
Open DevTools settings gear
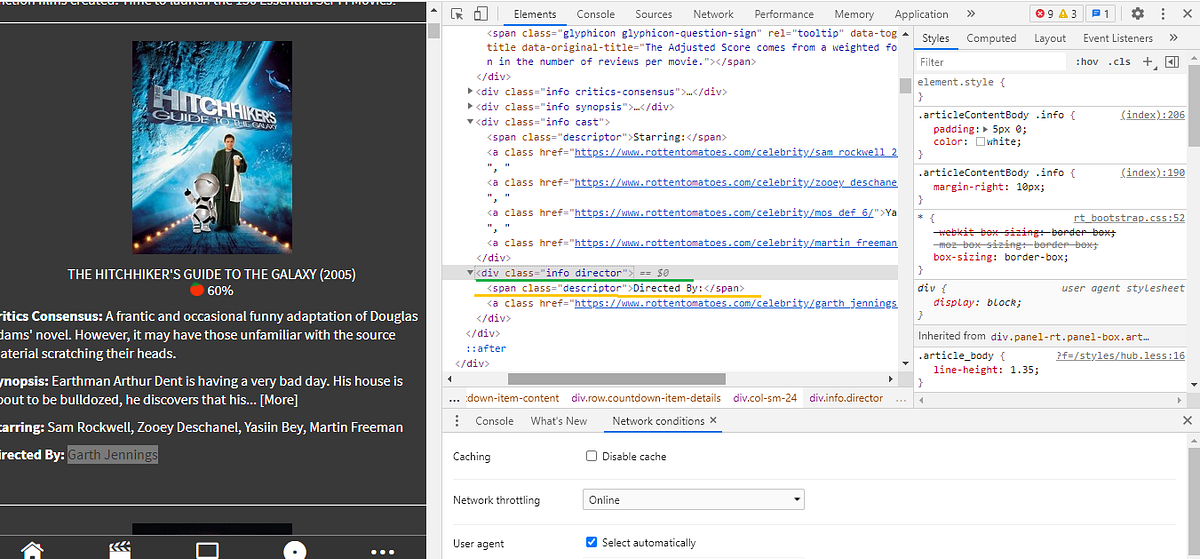[1137, 14]
